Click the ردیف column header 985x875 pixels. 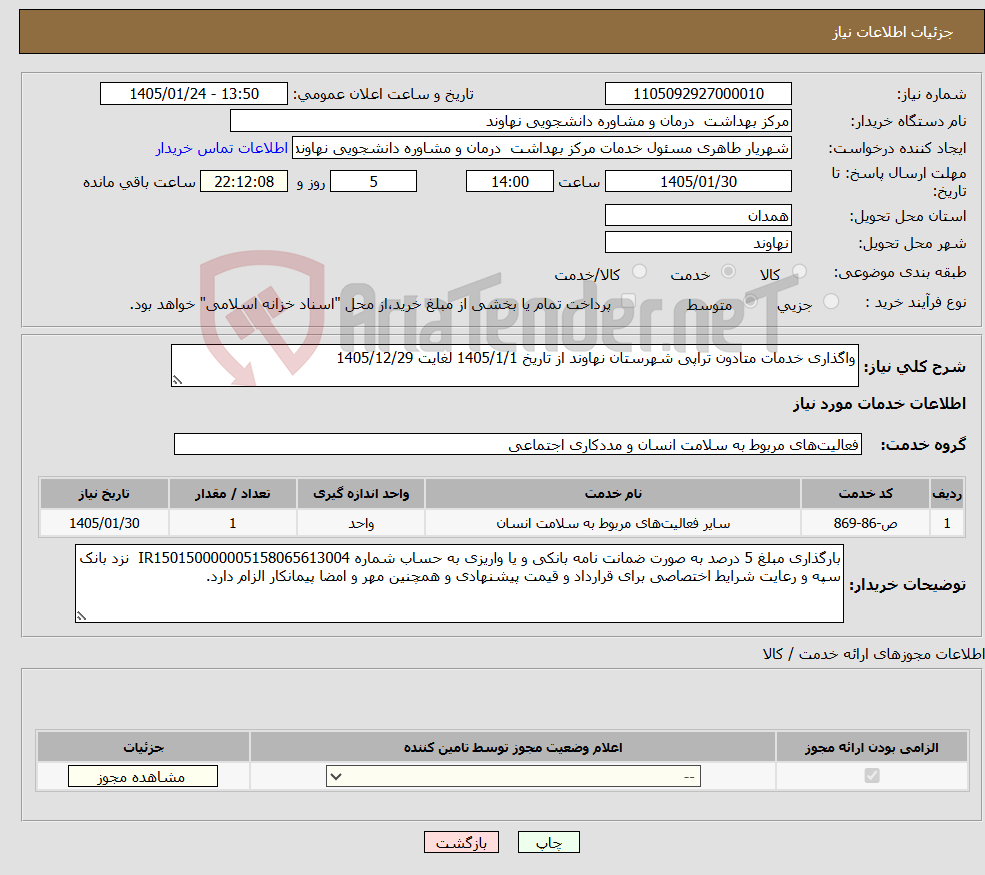(947, 494)
